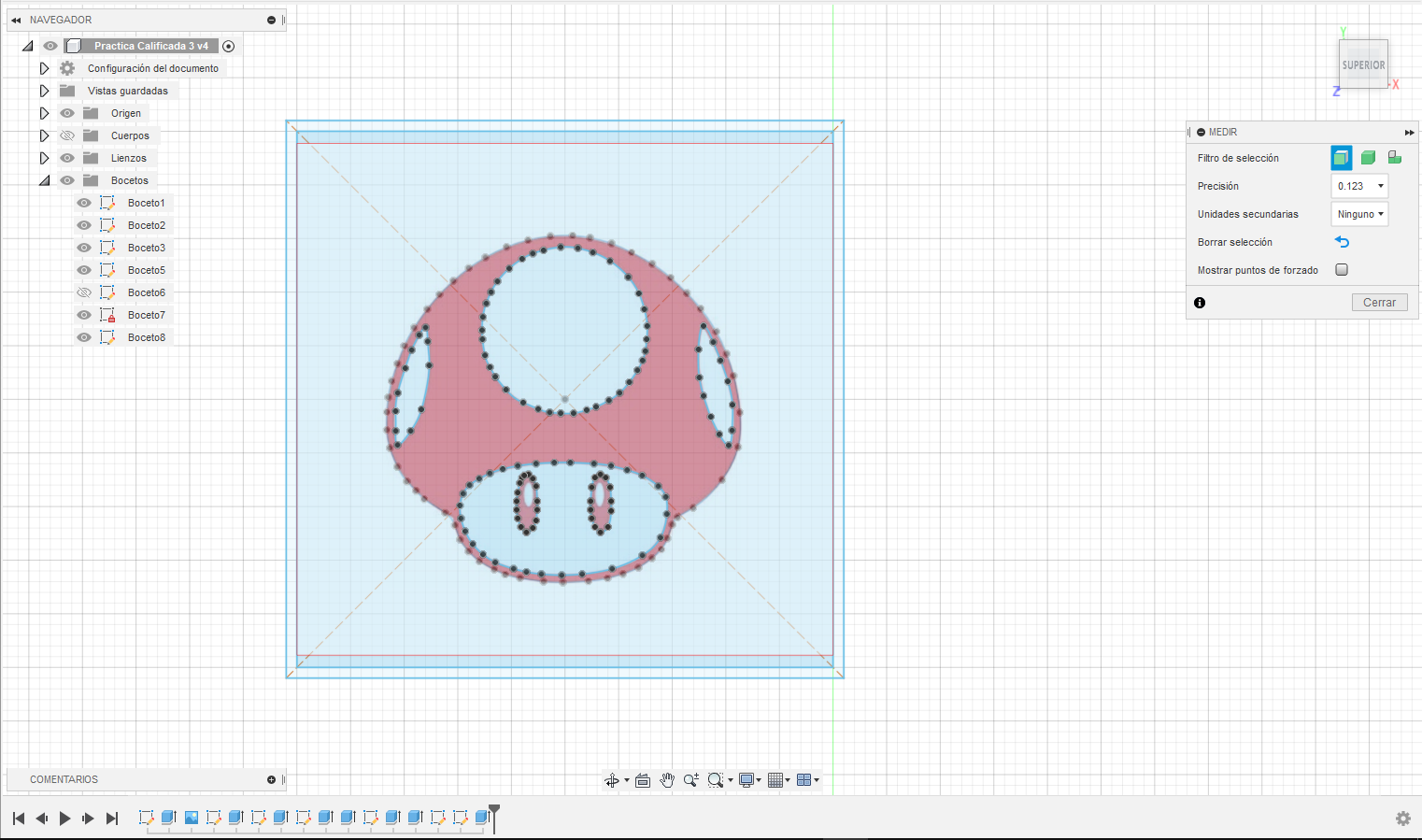The width and height of the screenshot is (1422, 840).
Task: Expand the Vistas guardadas node
Action: (44, 91)
